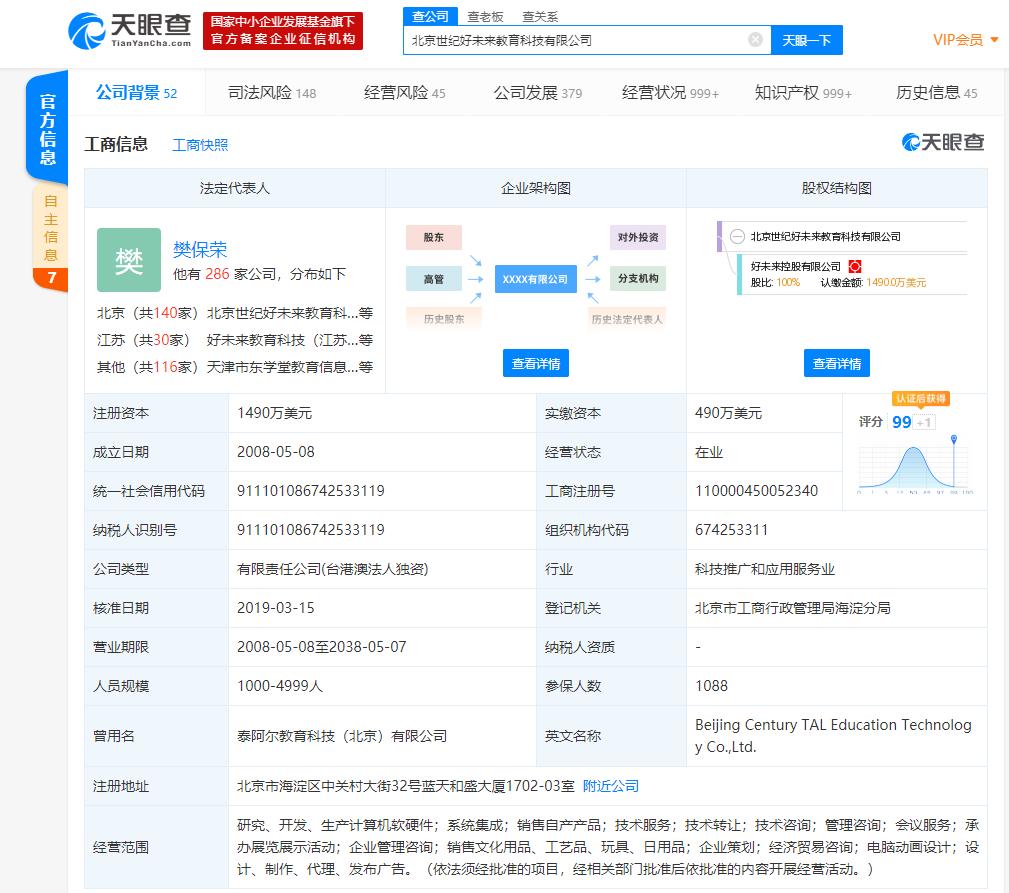Image resolution: width=1009 pixels, height=893 pixels.
Task: Collapse the 北京世纪好未来教育科技有限公司 equity tree node
Action: point(737,237)
